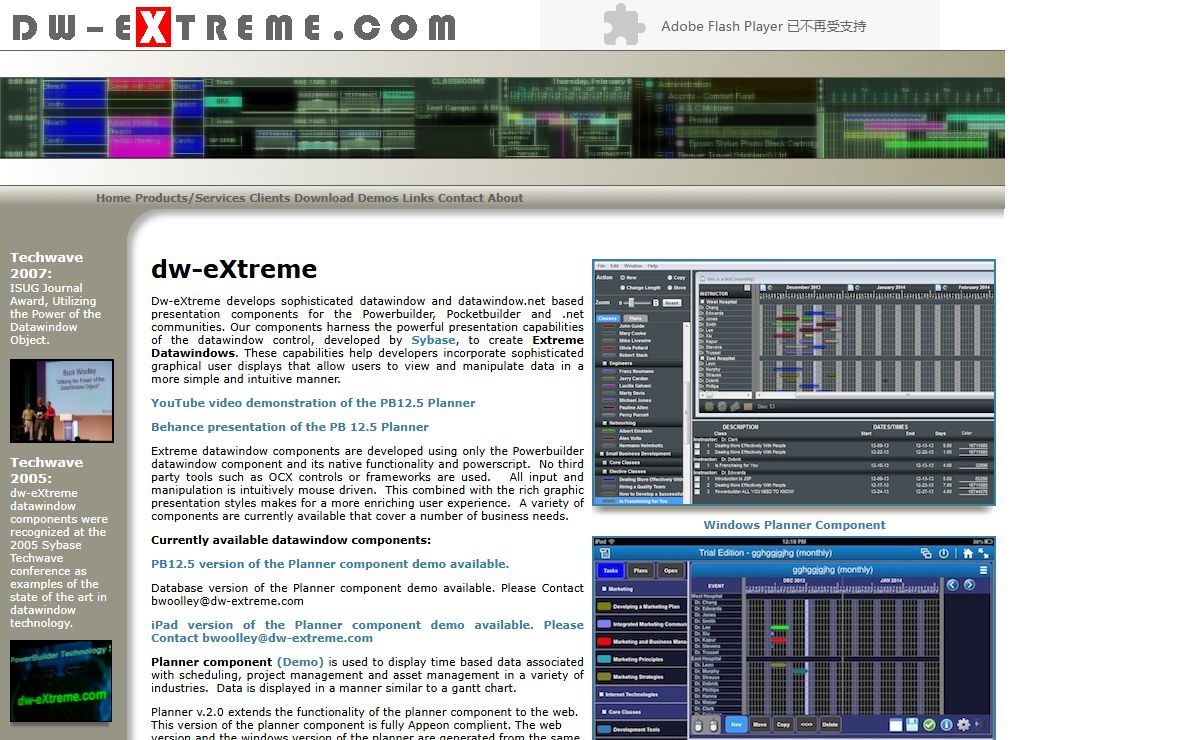Click the Techwave 2005: sidebar heading
The image size is (1200, 740).
47,470
